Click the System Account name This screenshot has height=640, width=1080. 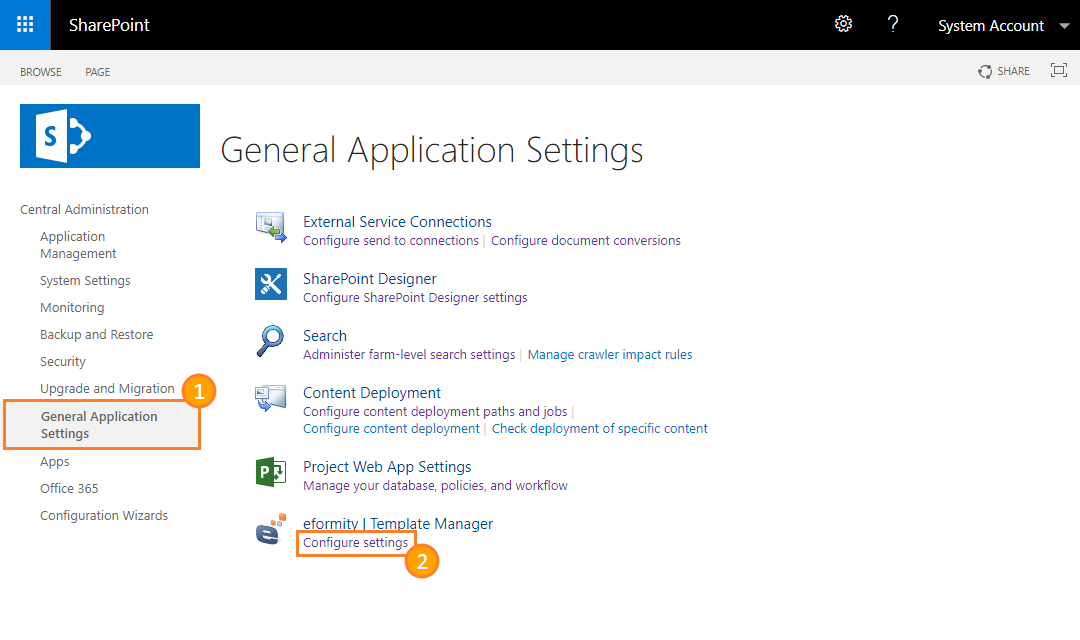pos(990,25)
